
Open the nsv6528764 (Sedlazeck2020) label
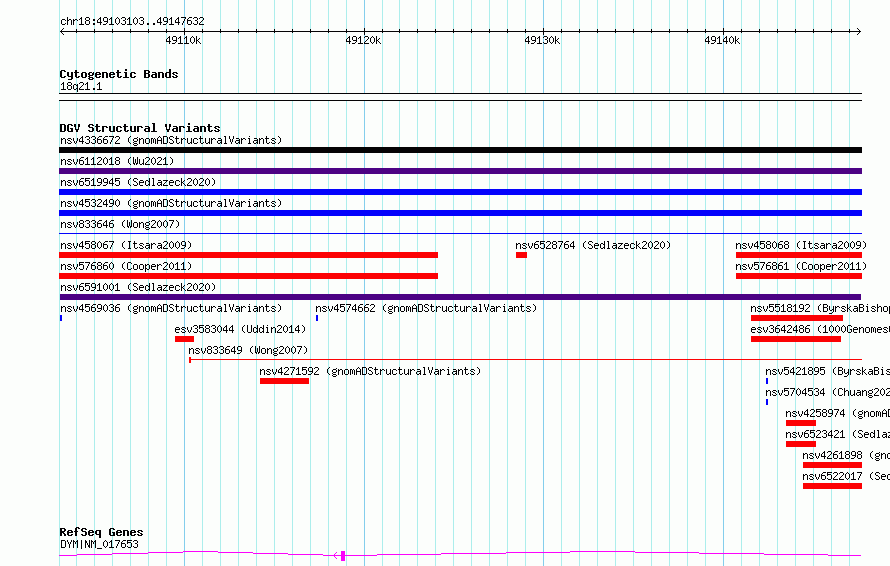[593, 245]
